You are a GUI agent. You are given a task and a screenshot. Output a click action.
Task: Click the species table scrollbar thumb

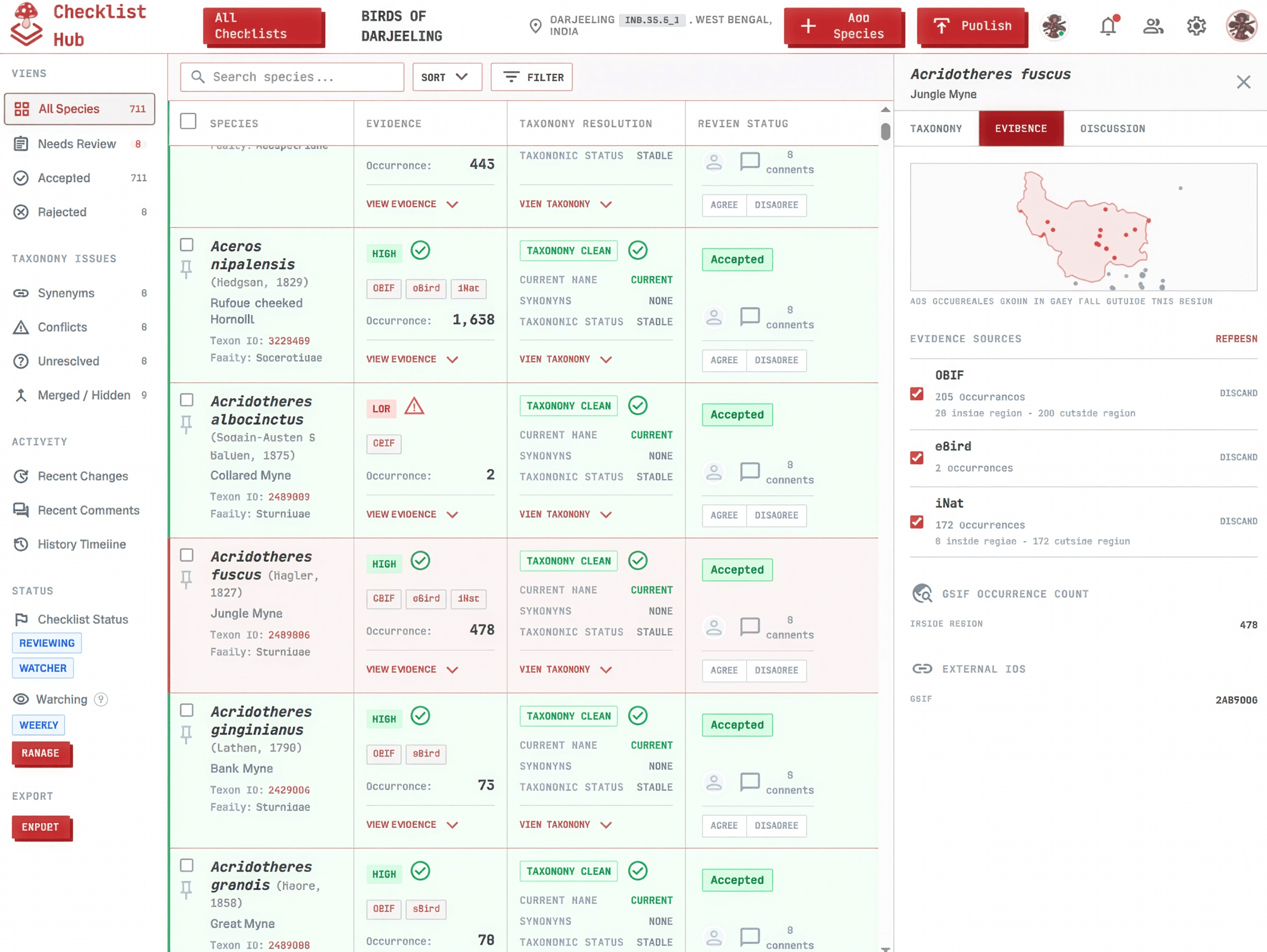pos(885,132)
